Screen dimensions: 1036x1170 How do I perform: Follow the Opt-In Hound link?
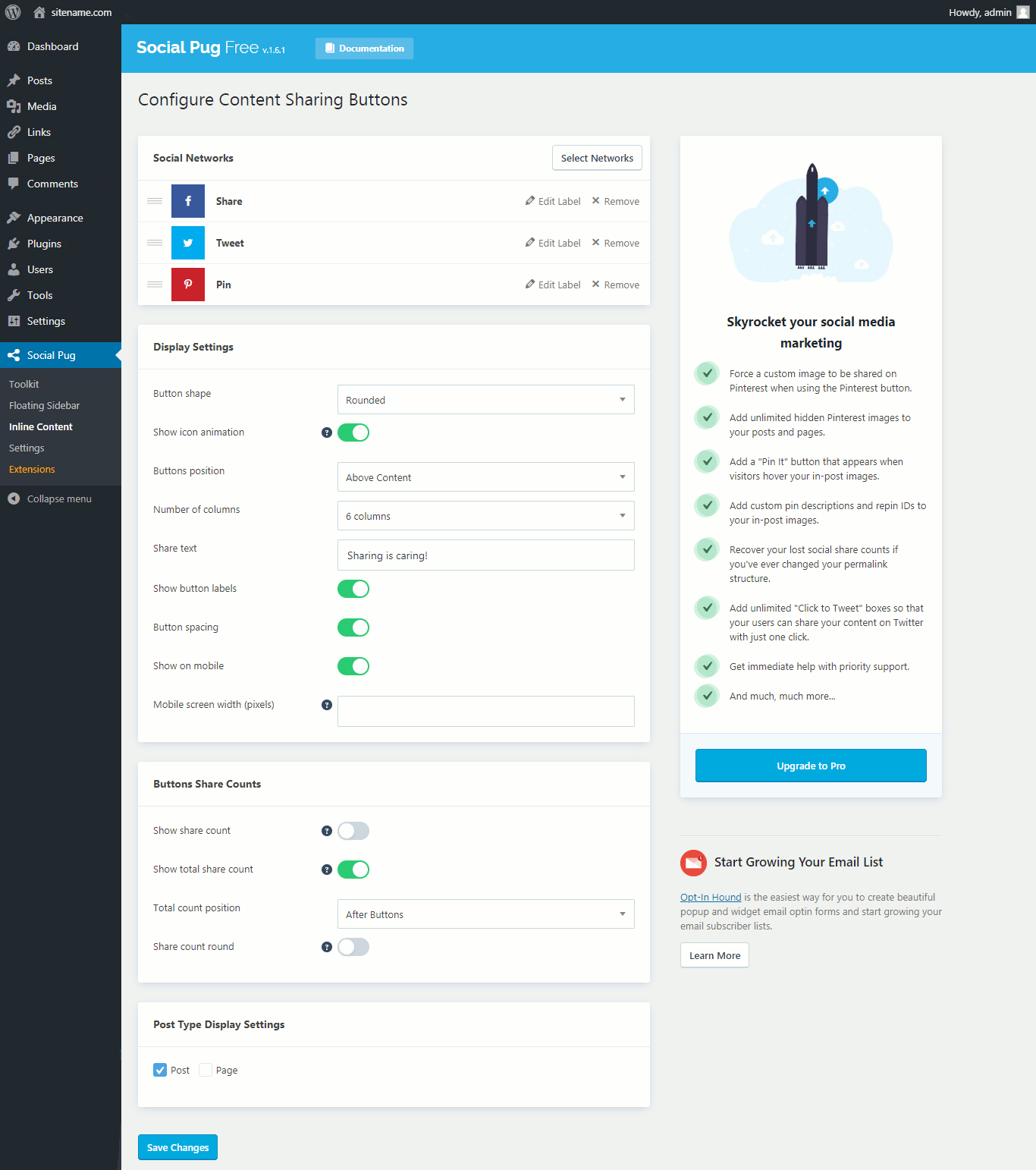(x=711, y=897)
